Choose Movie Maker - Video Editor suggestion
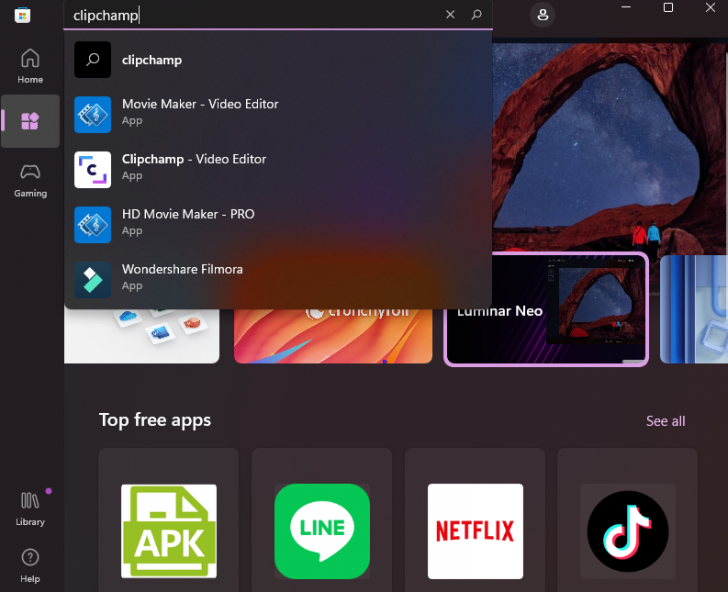728x592 pixels. pyautogui.click(x=278, y=114)
